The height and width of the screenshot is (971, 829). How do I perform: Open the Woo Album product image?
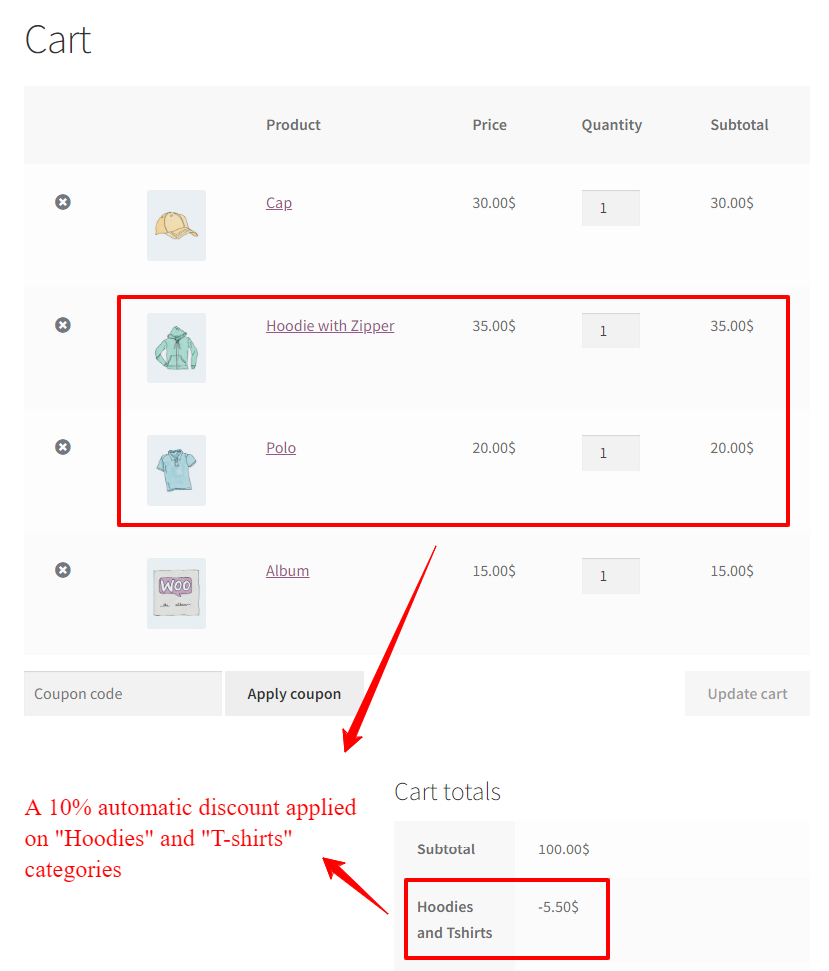point(176,593)
